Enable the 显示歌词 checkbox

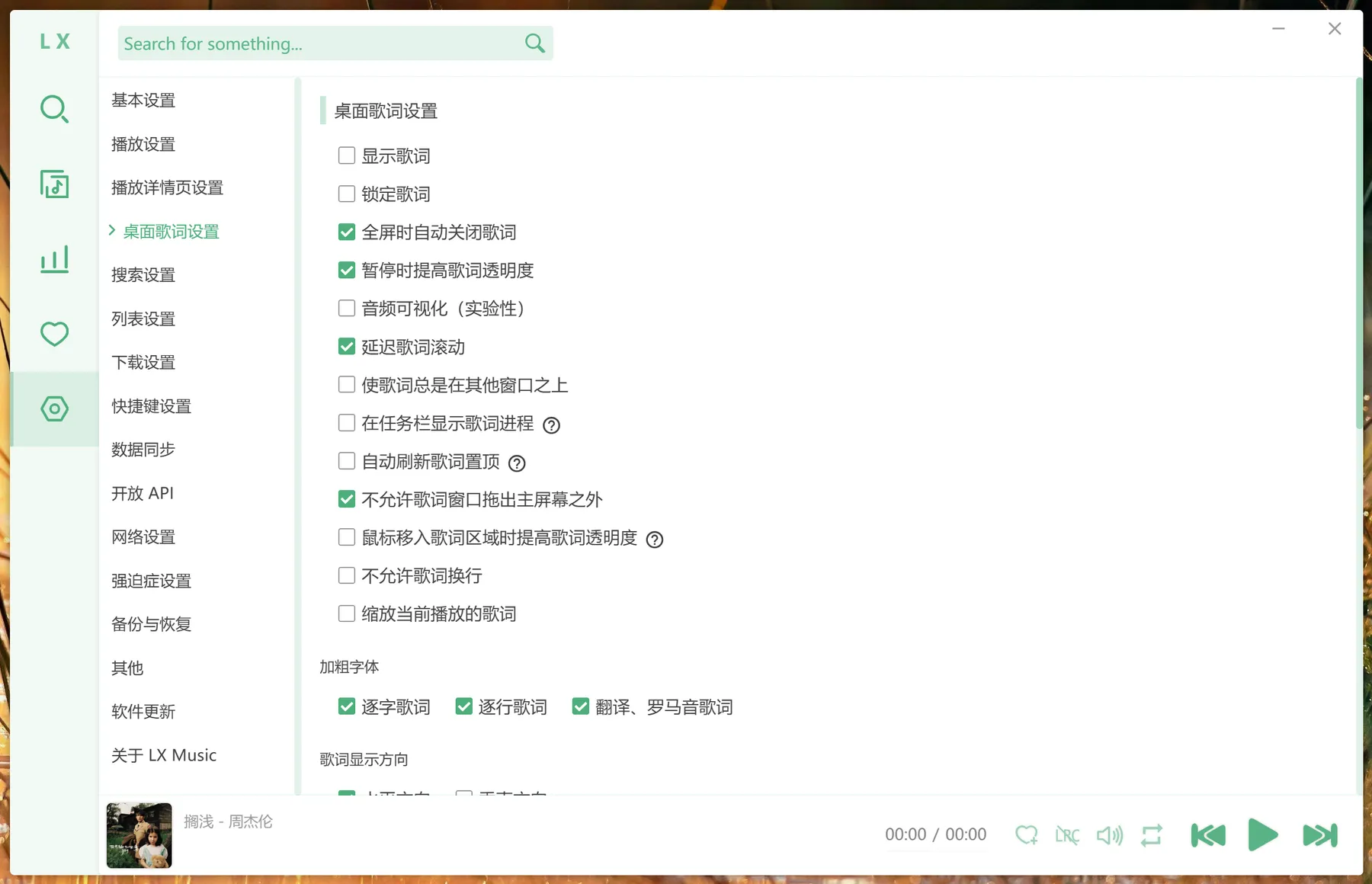tap(347, 155)
